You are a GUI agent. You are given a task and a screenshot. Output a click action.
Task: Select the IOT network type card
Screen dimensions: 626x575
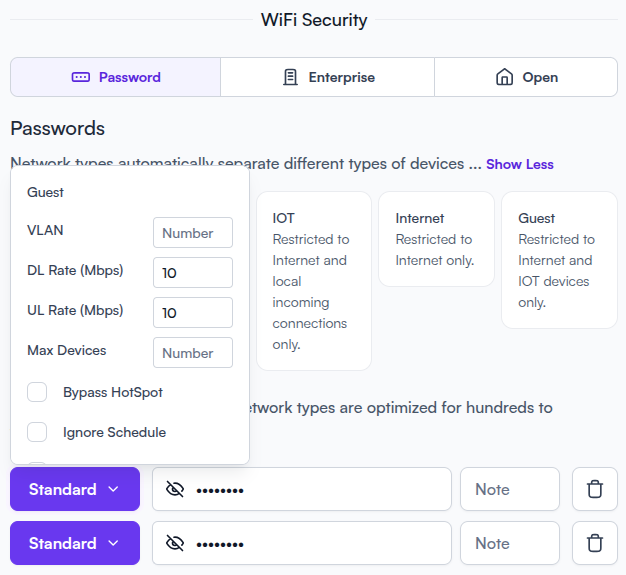tap(314, 280)
